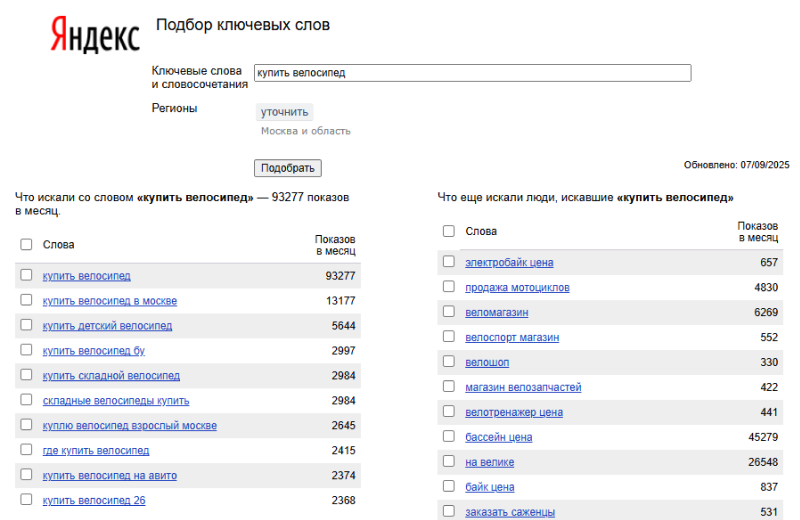Screen dimensions: 800x520
Task: Check the box for заказать саженцы
Action: point(448,511)
